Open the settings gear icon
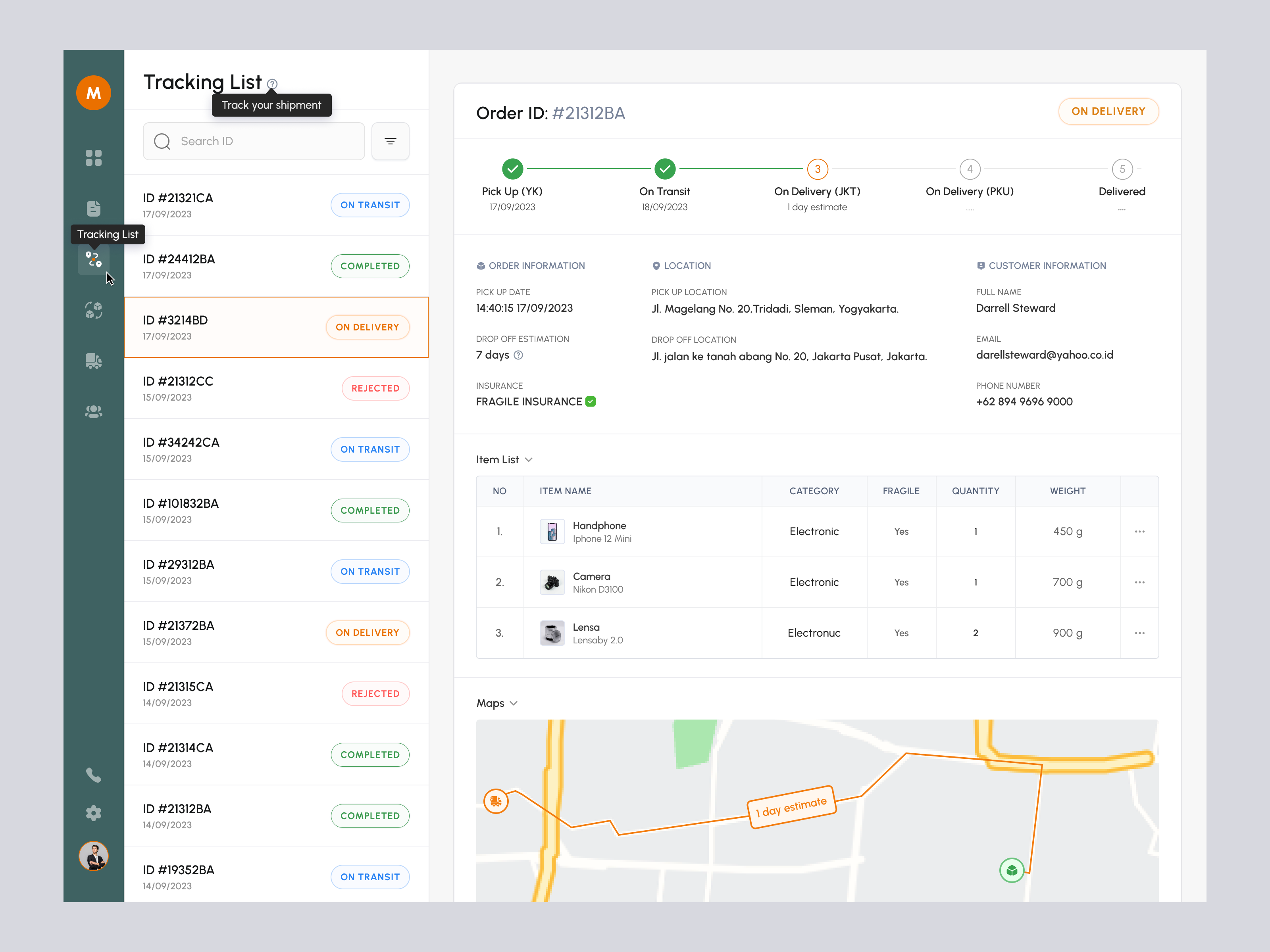Image resolution: width=1270 pixels, height=952 pixels. (94, 813)
